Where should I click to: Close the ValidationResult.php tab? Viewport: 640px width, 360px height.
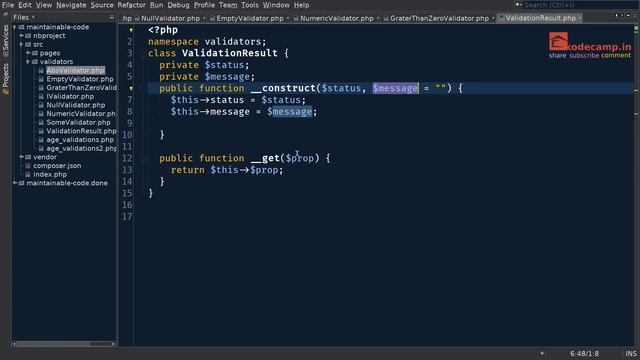click(x=580, y=18)
